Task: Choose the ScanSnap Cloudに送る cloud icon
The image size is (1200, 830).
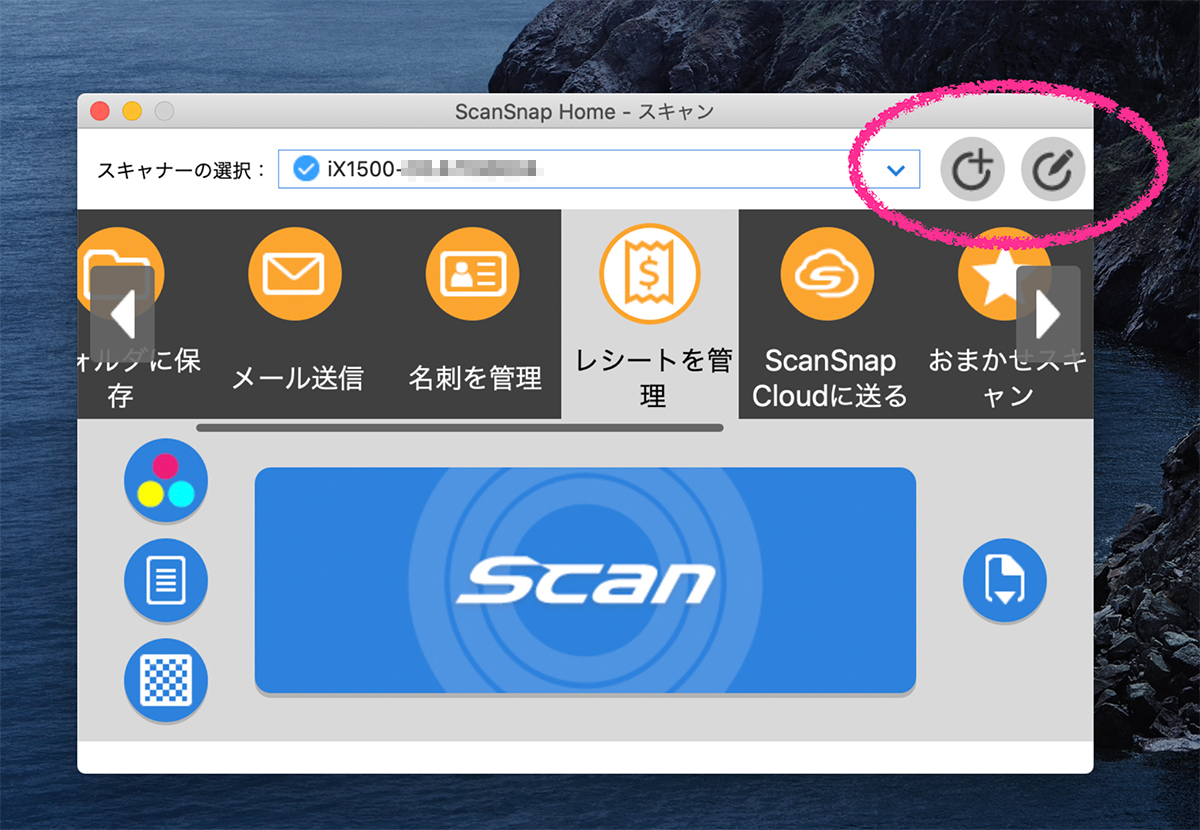Action: 828,274
